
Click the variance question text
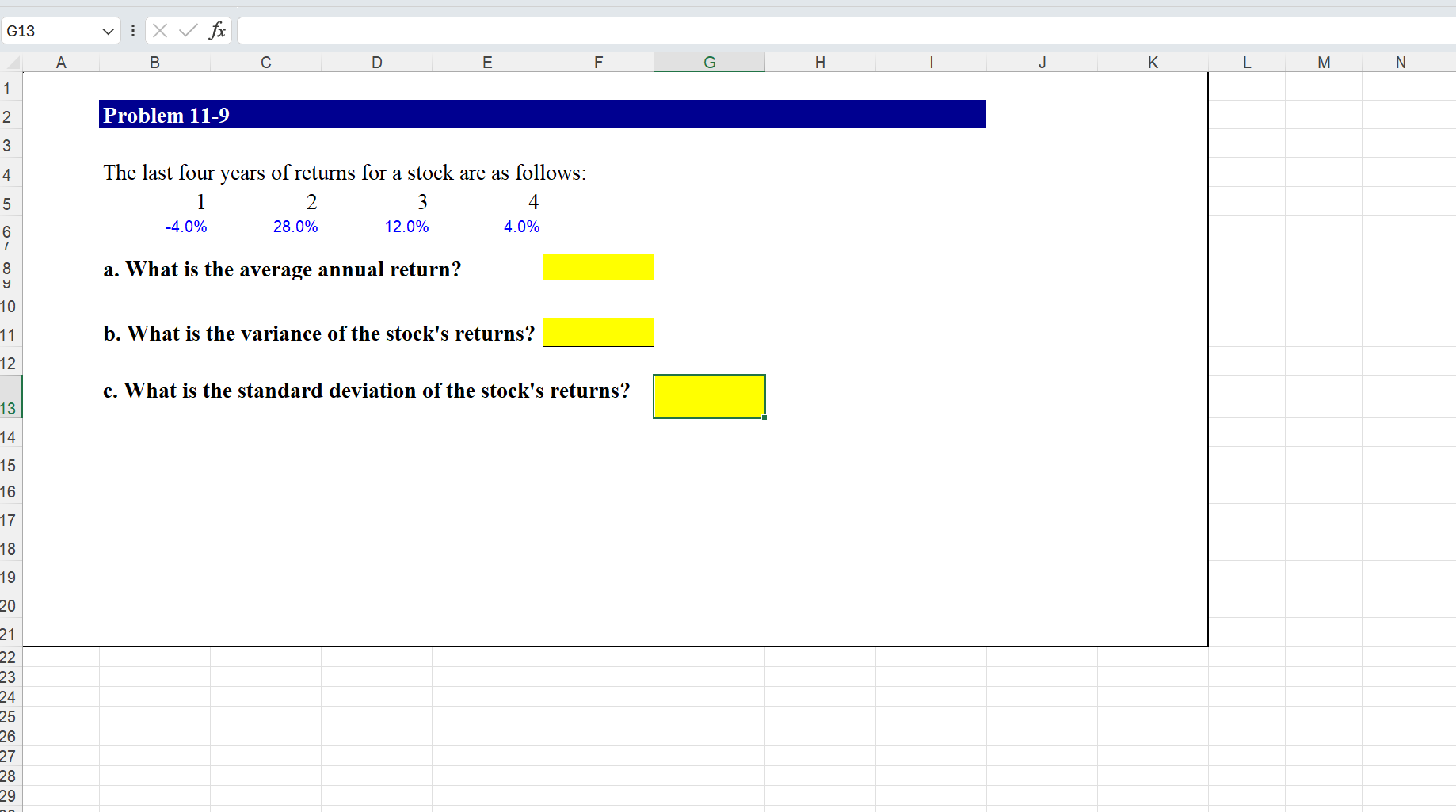click(x=319, y=334)
